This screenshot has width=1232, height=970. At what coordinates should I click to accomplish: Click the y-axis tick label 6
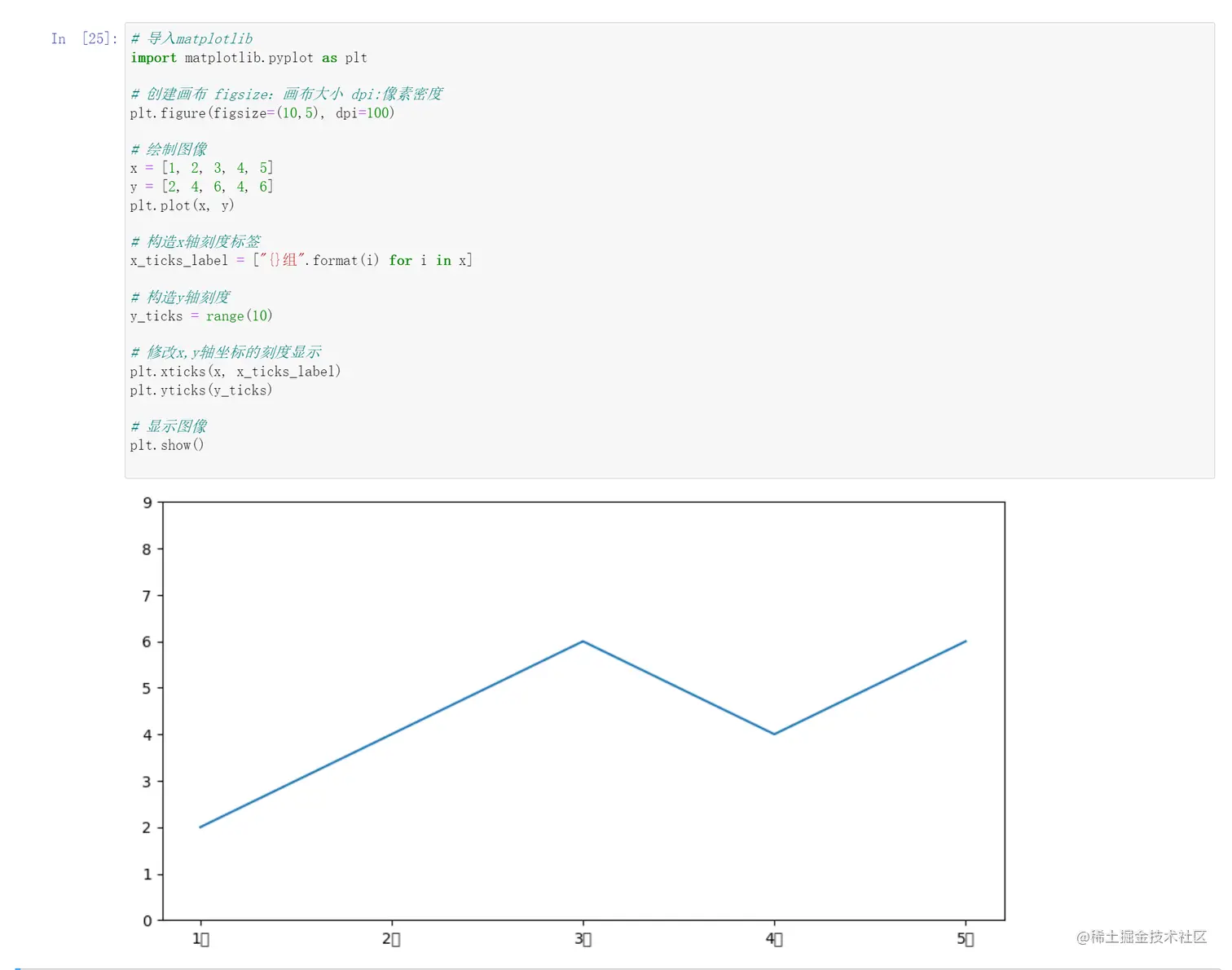tap(147, 642)
